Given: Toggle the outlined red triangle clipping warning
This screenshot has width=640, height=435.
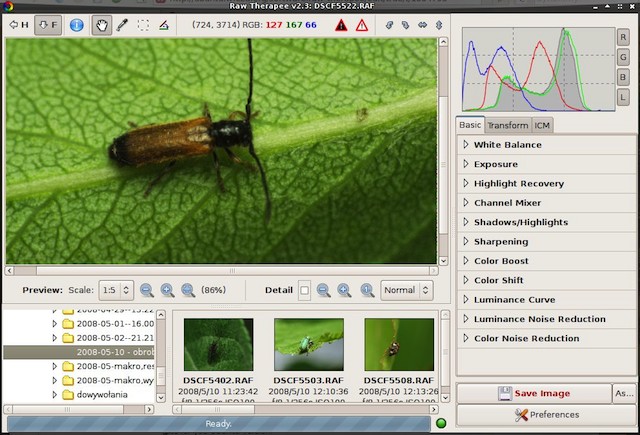Looking at the screenshot, I should [x=362, y=25].
